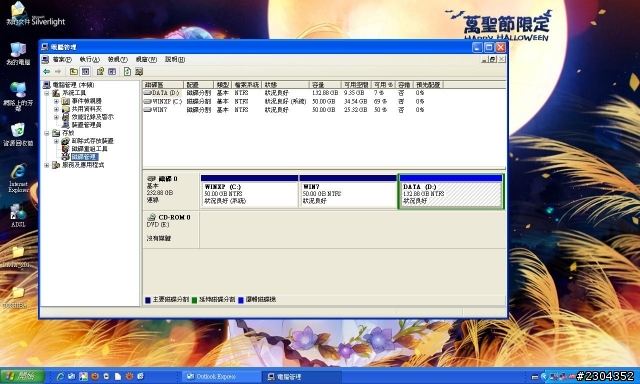Select 磁碟管理 Disk Management in the tree

[84, 157]
